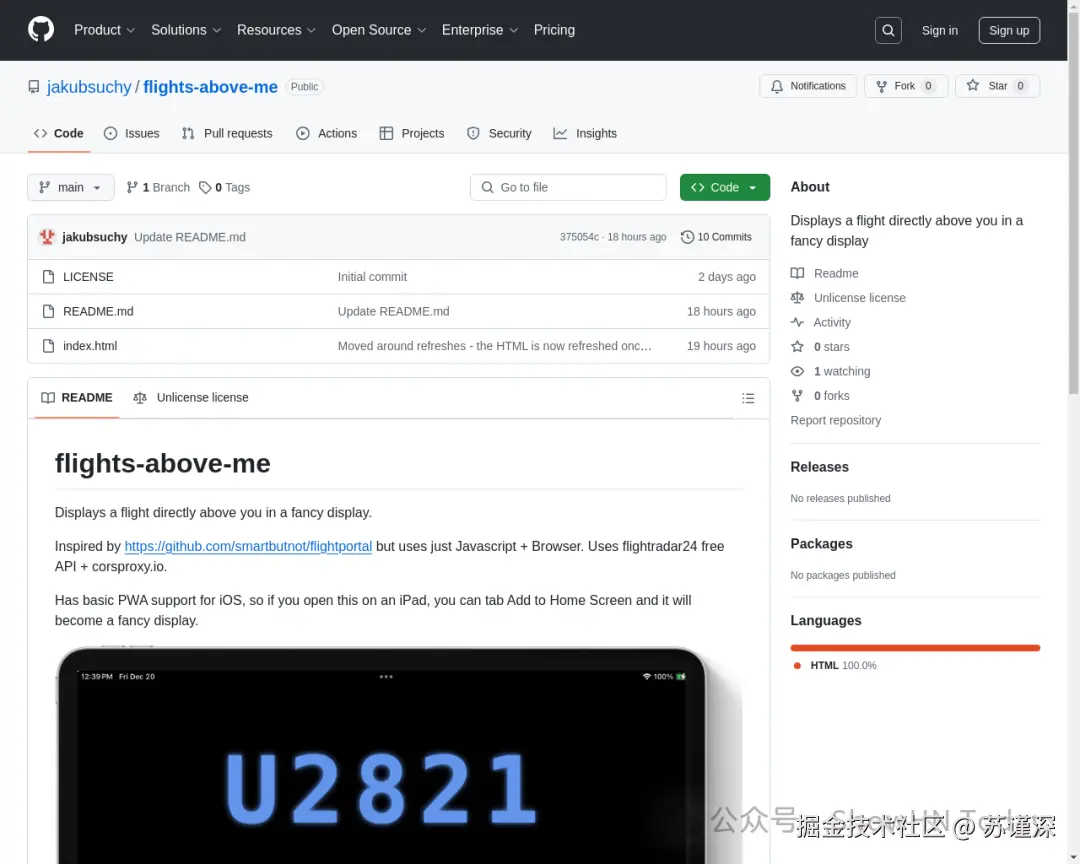Image resolution: width=1080 pixels, height=864 pixels.
Task: Open the Actions tab
Action: 326,134
